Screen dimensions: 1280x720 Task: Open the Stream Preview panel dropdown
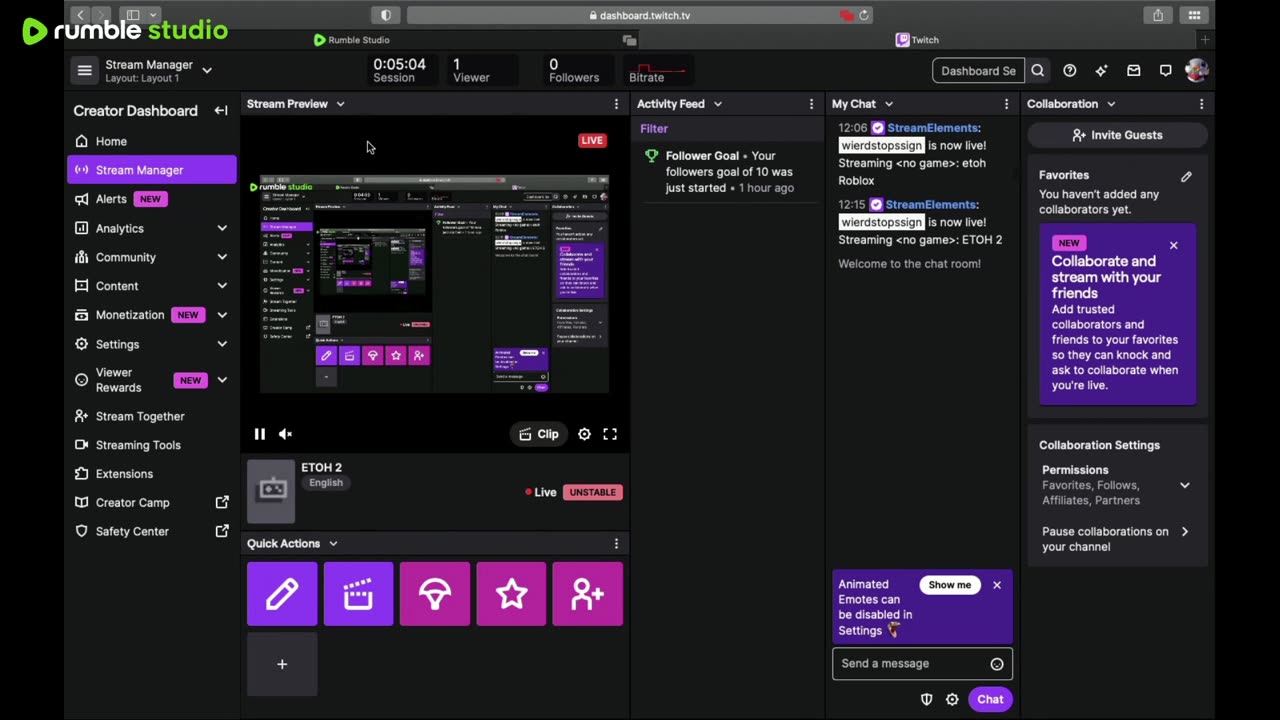(x=340, y=104)
